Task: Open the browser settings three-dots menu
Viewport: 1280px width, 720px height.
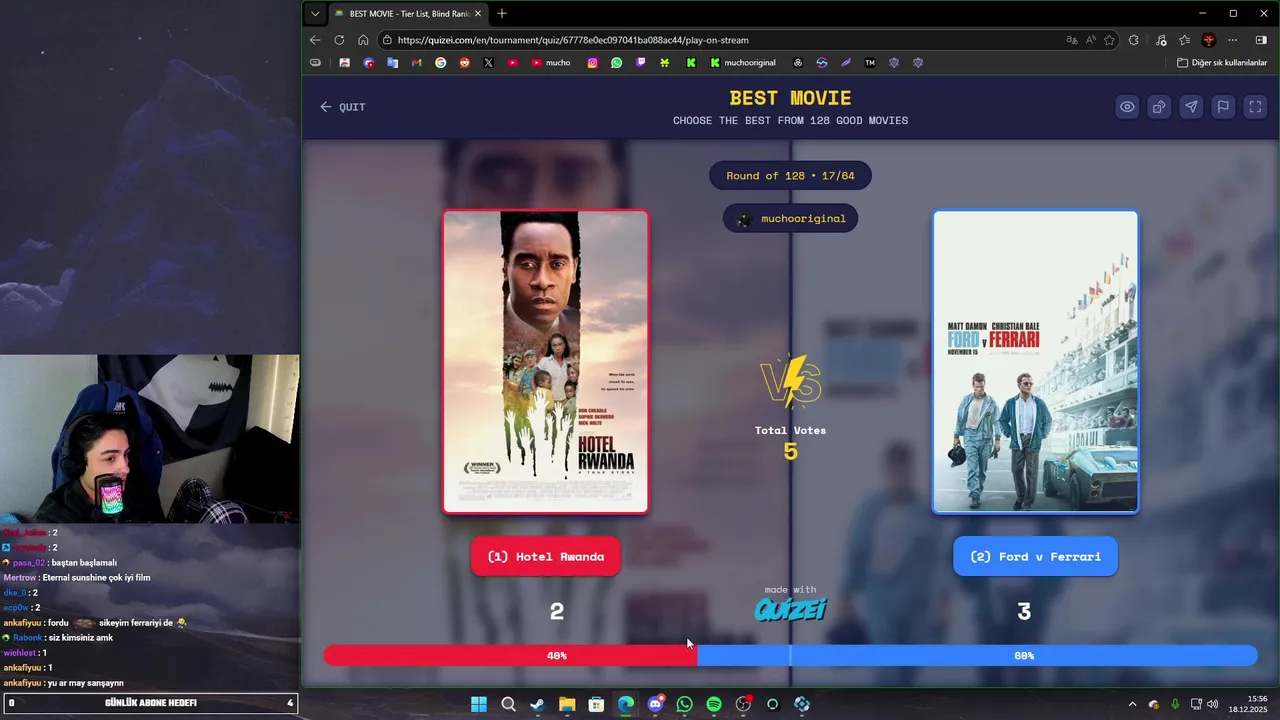Action: coord(1232,40)
